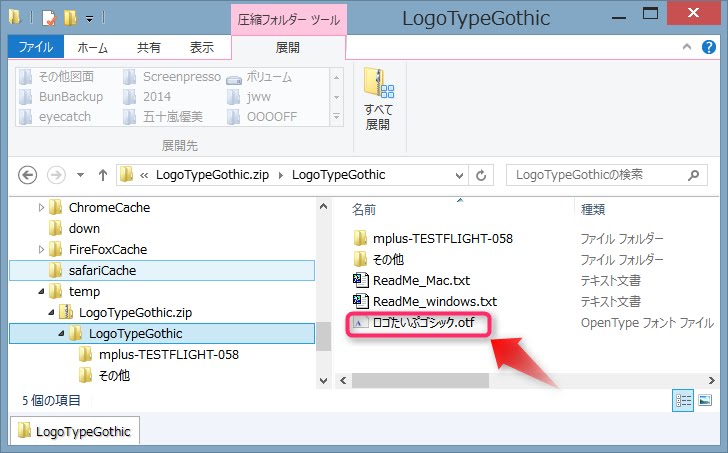
Task: Click the Forward navigation arrow
Action: point(56,175)
